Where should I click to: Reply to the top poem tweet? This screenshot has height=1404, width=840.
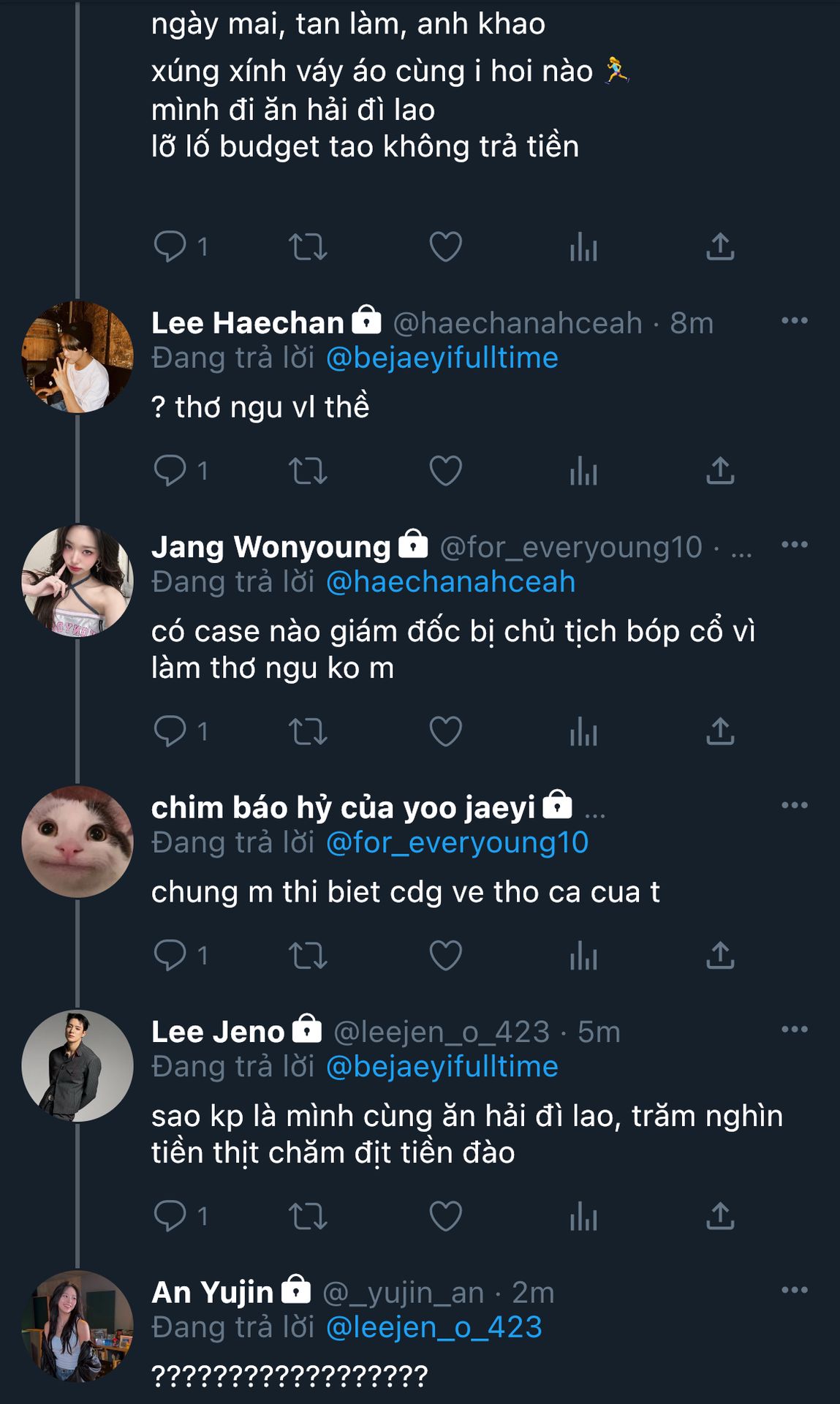coord(170,247)
